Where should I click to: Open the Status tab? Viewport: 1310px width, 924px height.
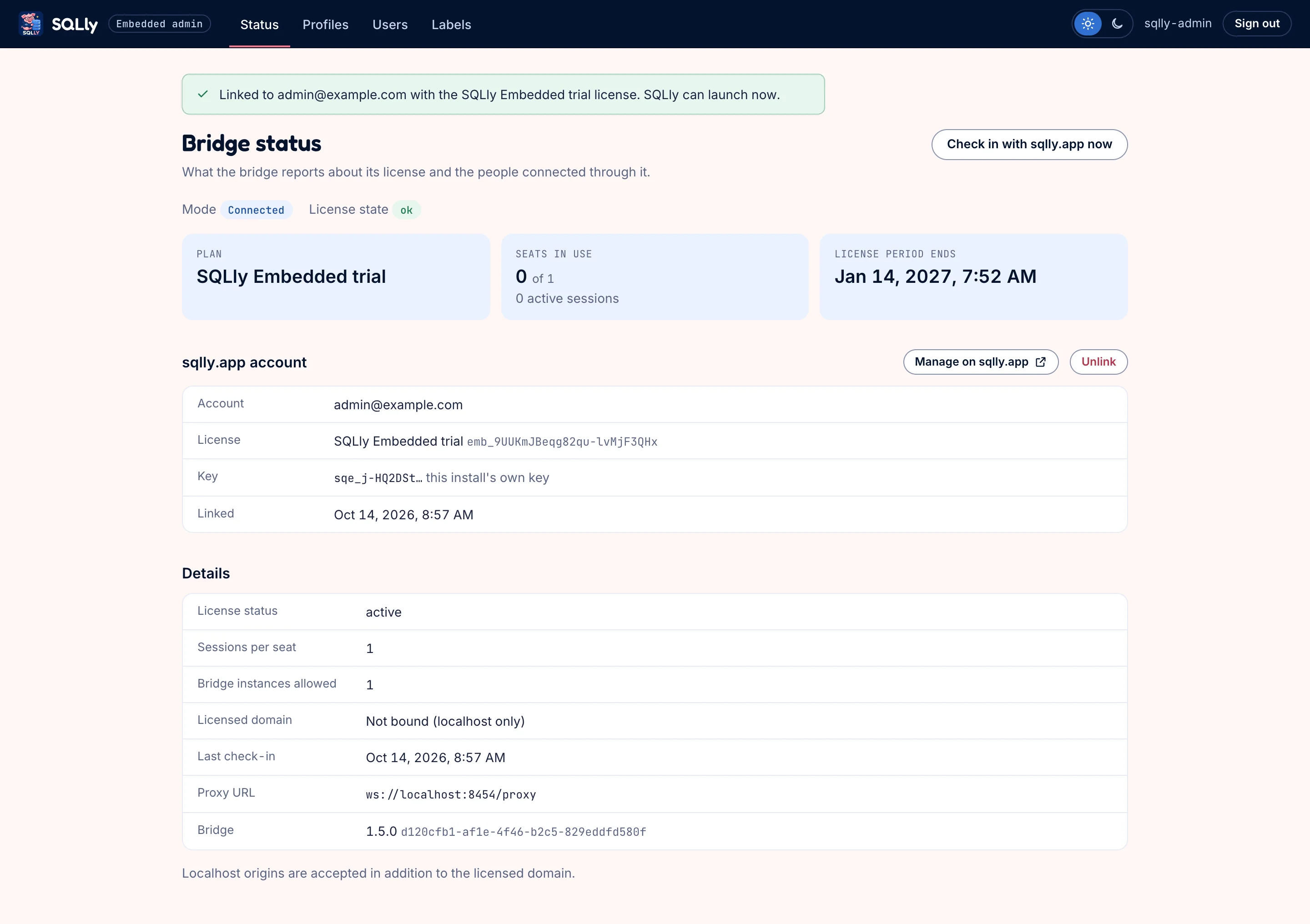click(259, 25)
